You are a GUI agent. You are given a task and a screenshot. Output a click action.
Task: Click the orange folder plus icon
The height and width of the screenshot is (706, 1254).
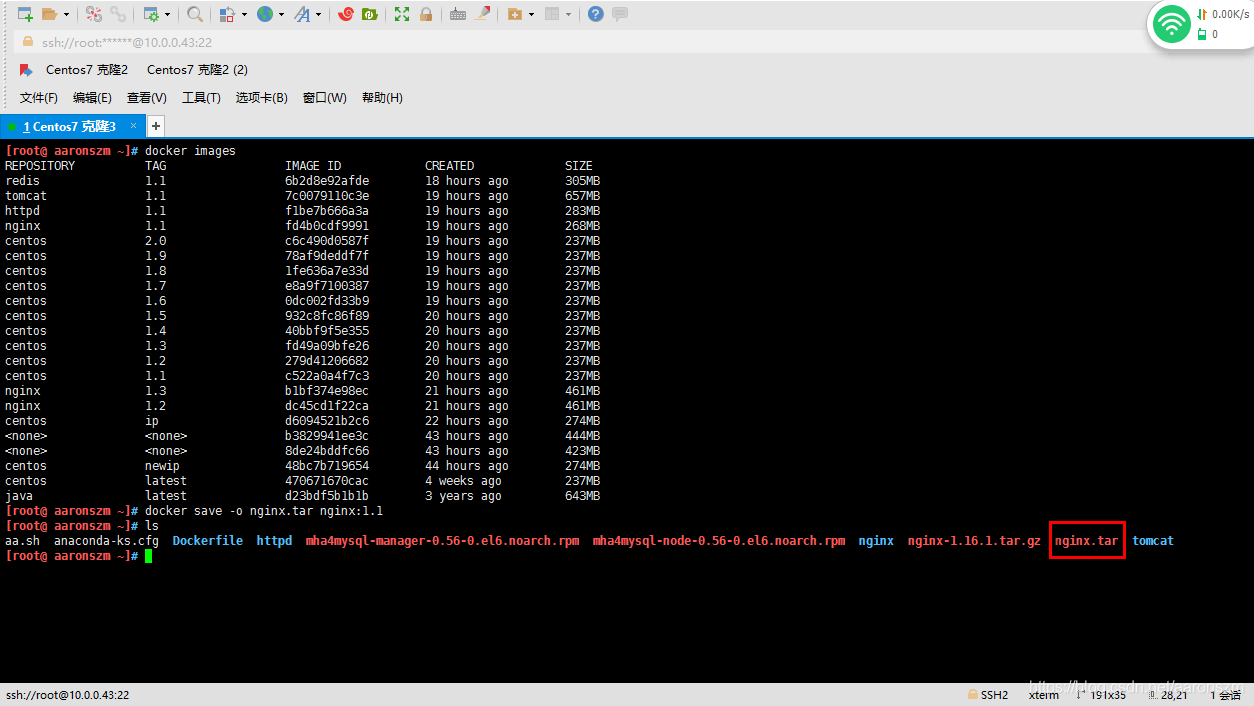tap(515, 14)
